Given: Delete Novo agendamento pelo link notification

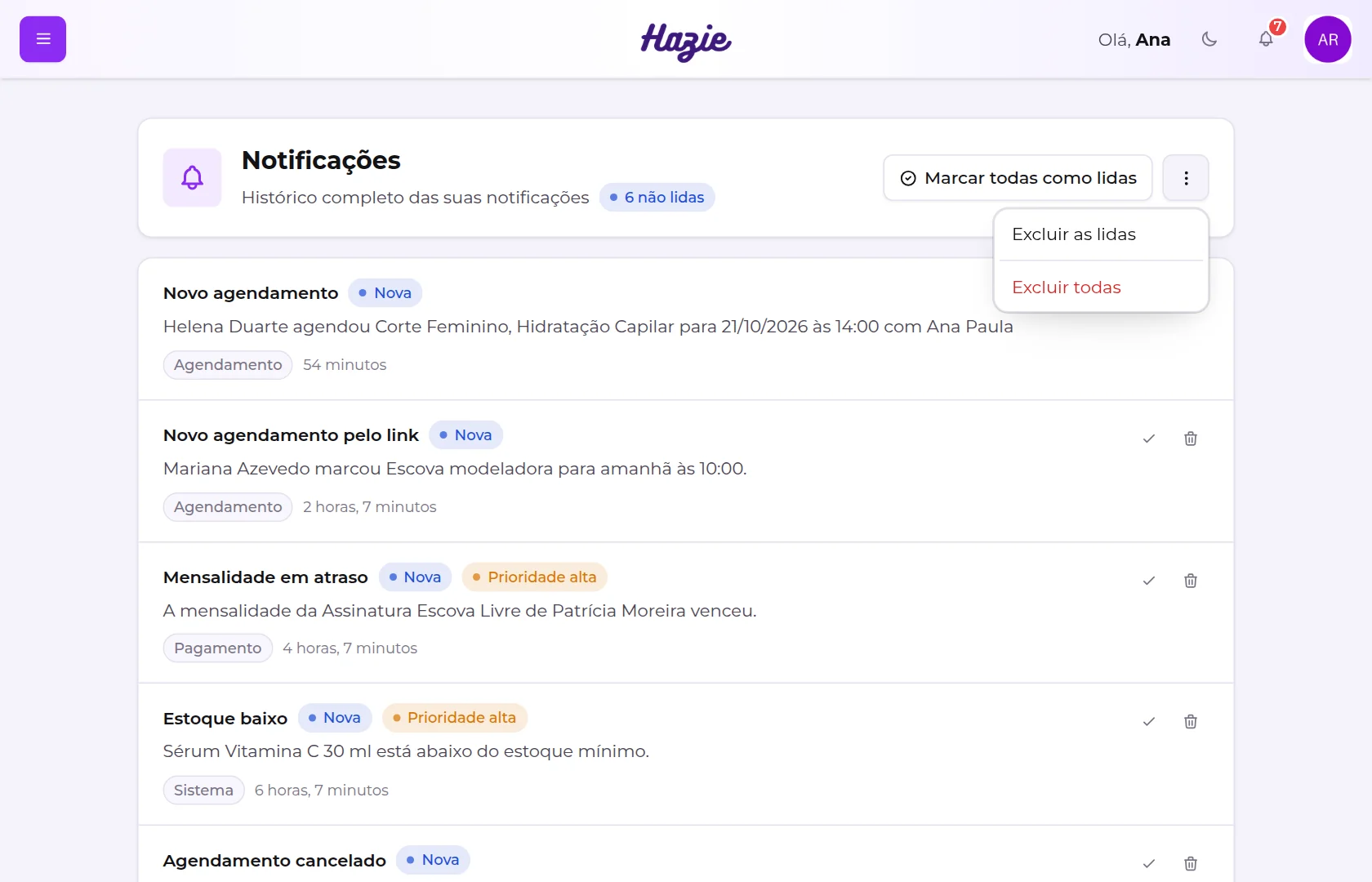Looking at the screenshot, I should point(1191,439).
